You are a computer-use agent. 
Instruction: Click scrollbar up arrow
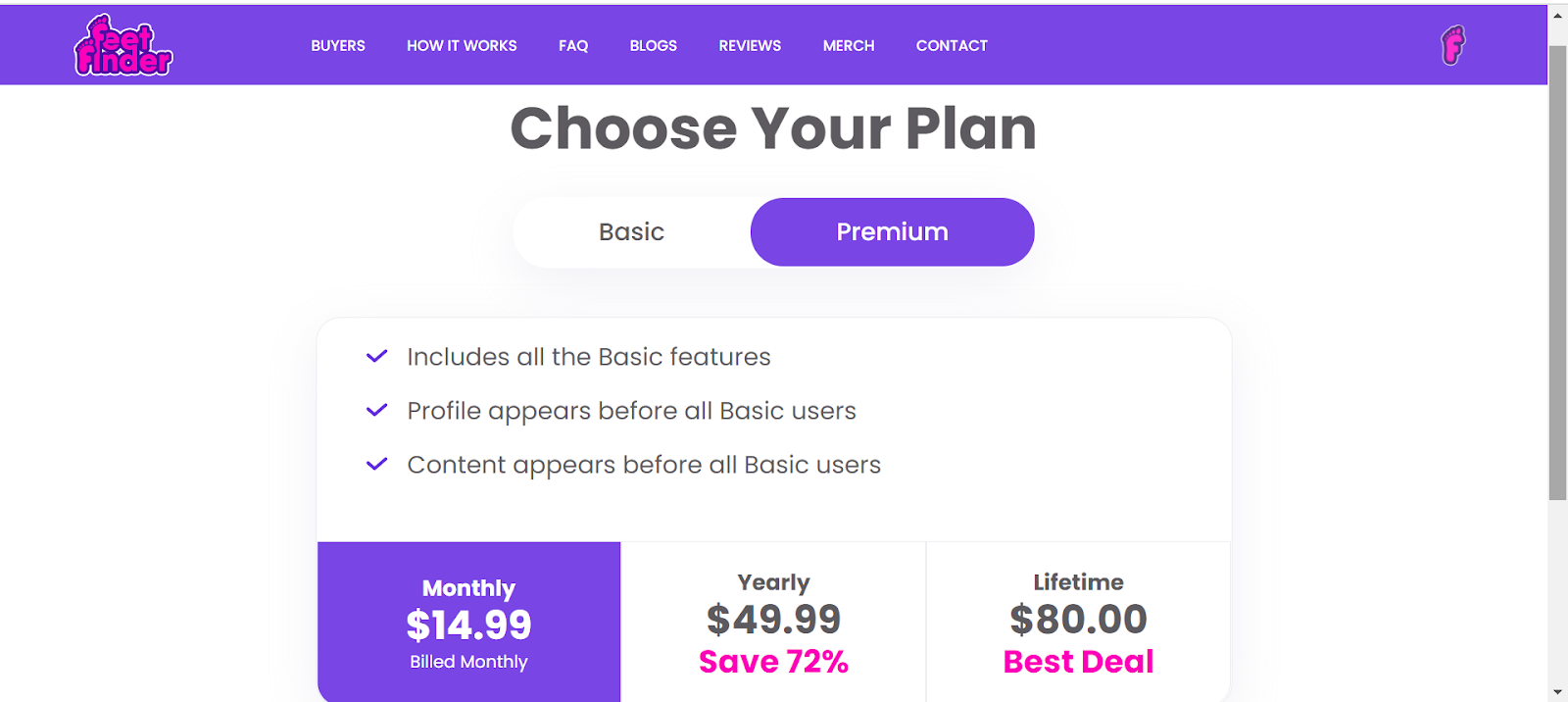(x=1557, y=16)
